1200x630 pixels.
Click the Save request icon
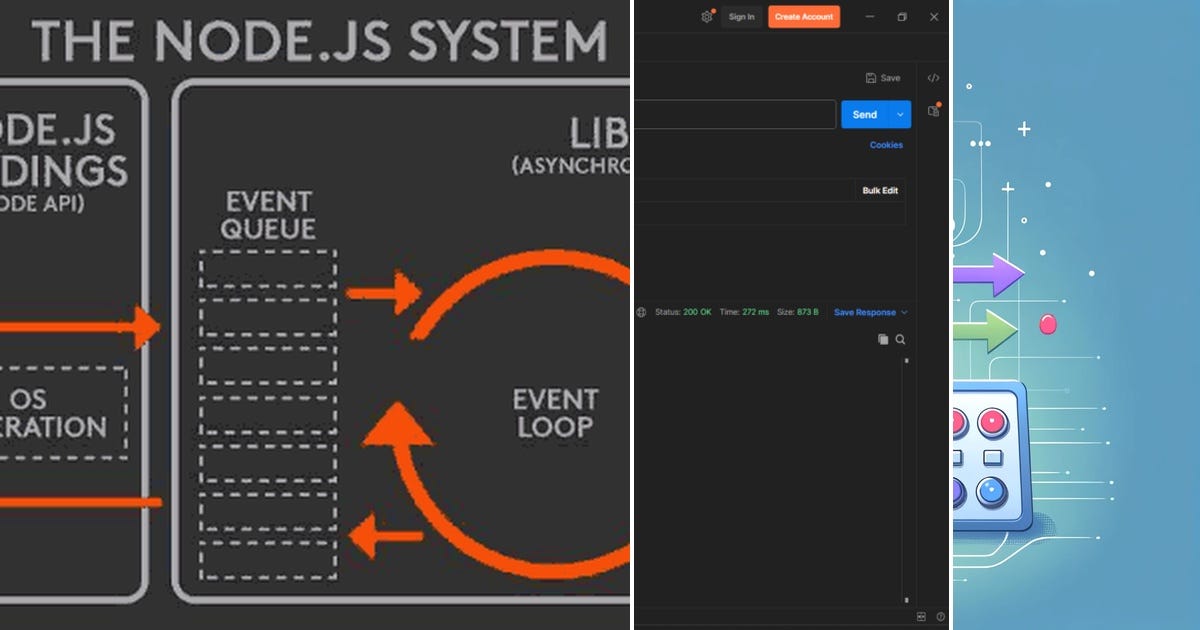(871, 78)
